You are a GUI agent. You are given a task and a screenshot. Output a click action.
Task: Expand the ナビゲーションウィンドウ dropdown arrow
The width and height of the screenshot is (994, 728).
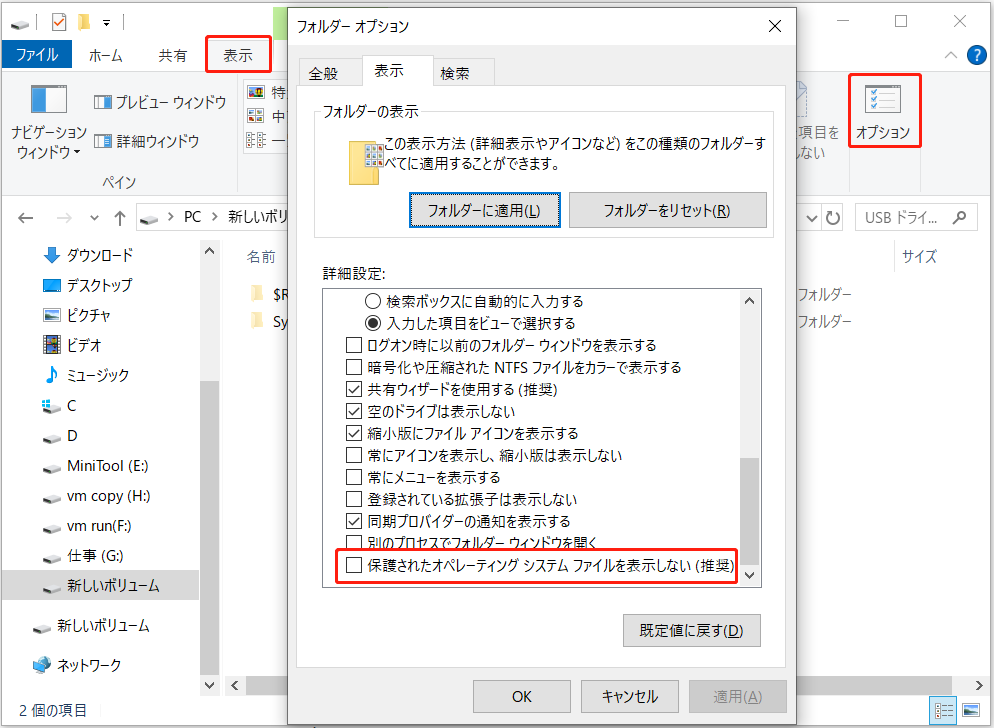point(77,152)
